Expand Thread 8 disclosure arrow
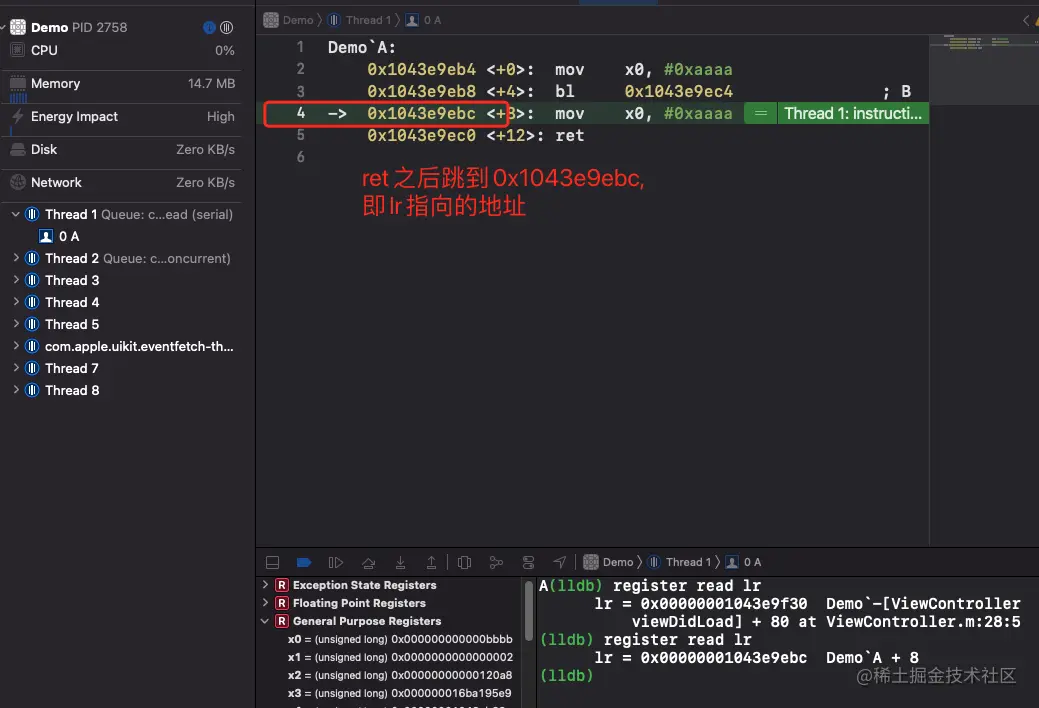Screen dimensions: 1039x708 [16, 390]
